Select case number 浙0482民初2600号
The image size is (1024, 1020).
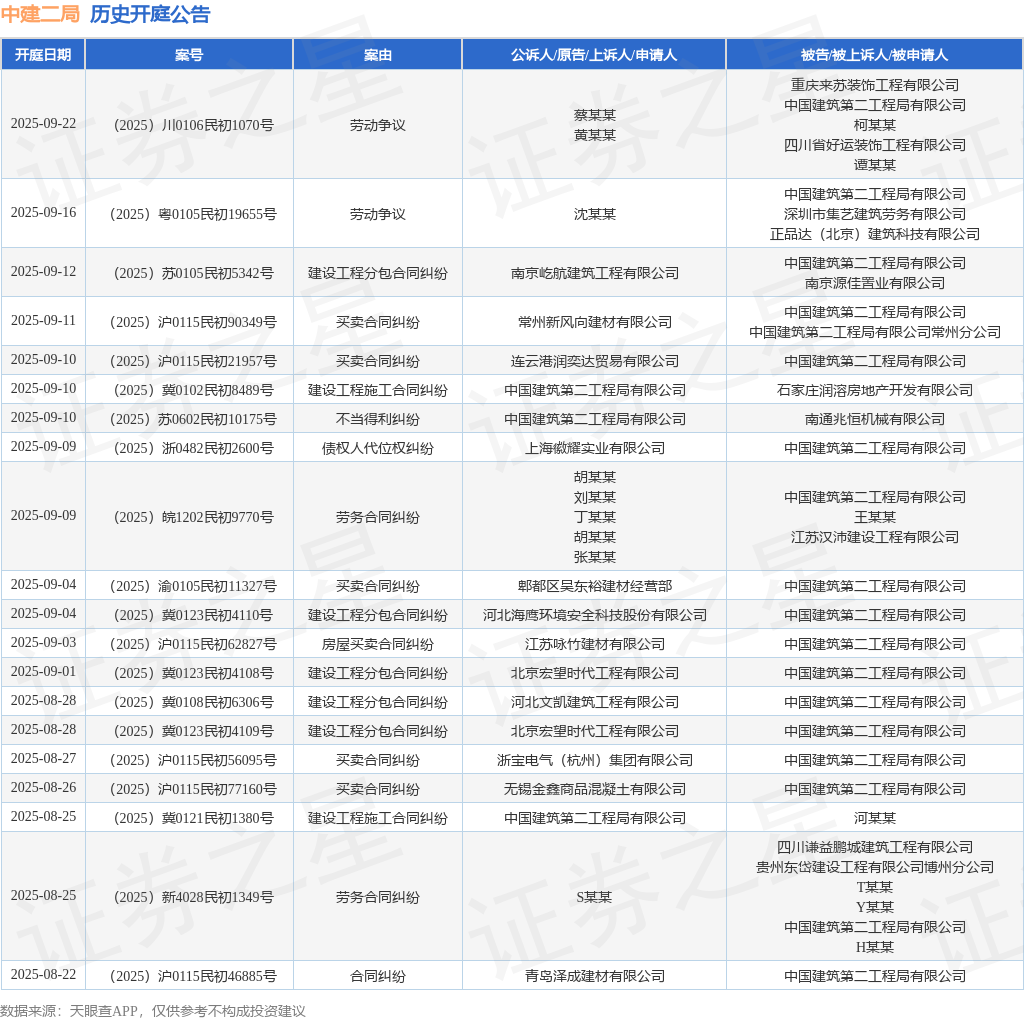(193, 448)
